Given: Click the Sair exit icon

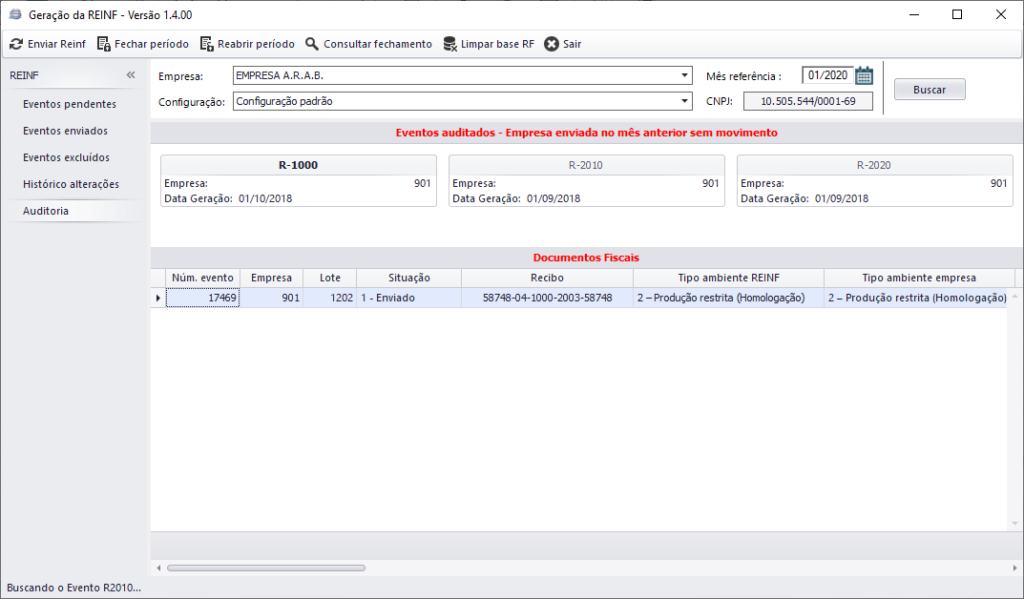Looking at the screenshot, I should click(551, 44).
